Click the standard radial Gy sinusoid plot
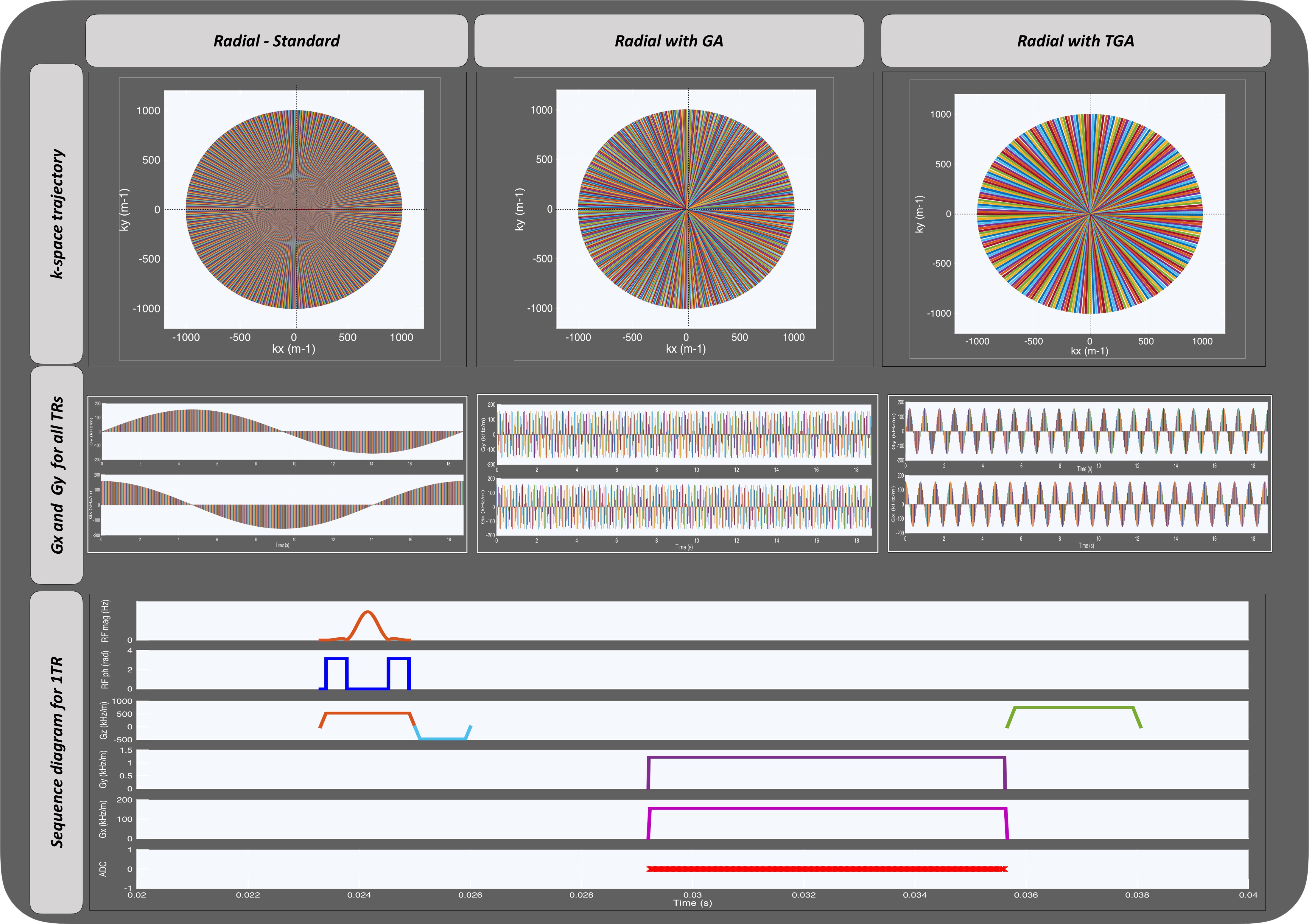The height and width of the screenshot is (924, 1309). pos(282,432)
